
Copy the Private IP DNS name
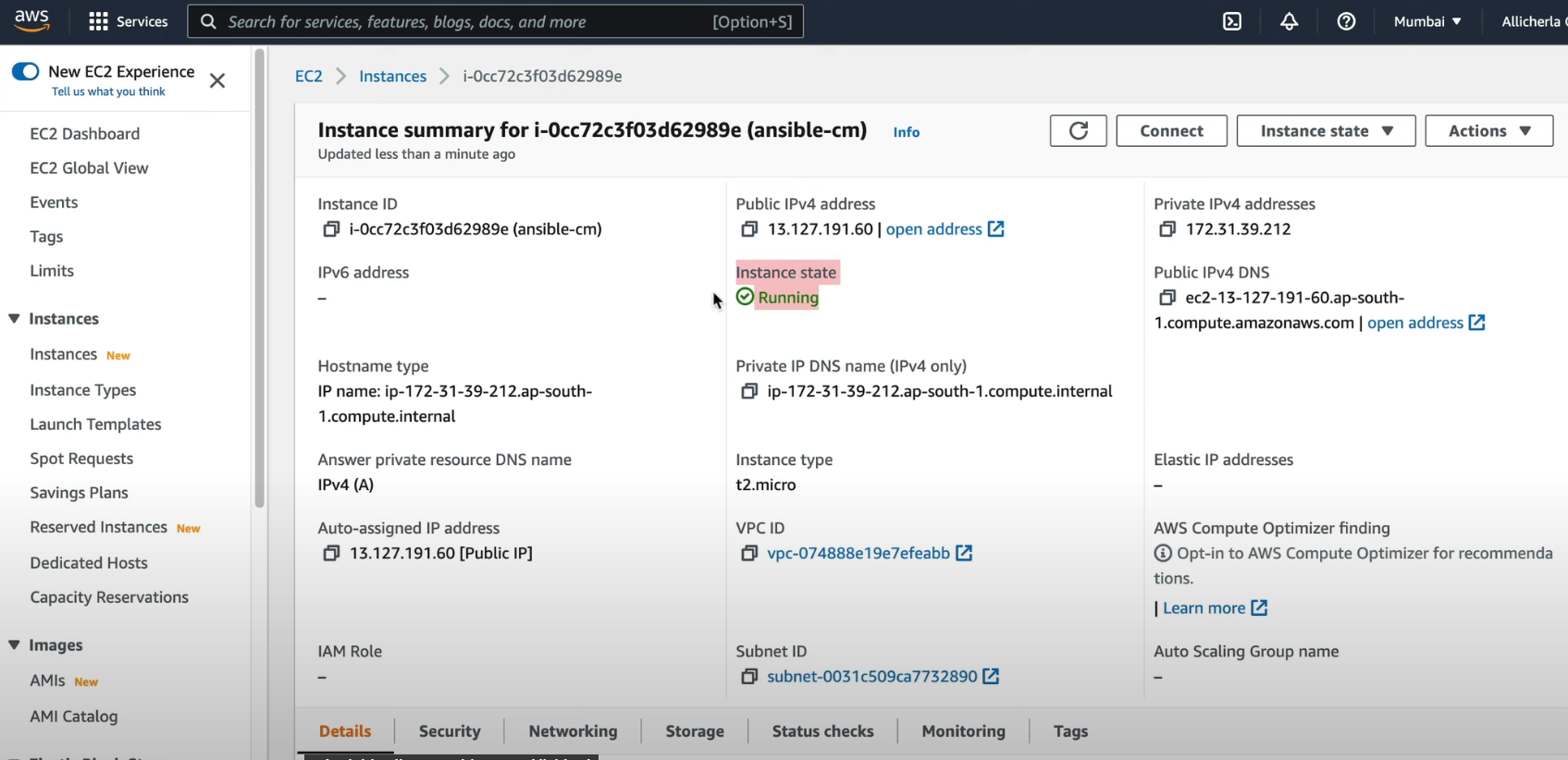[749, 391]
